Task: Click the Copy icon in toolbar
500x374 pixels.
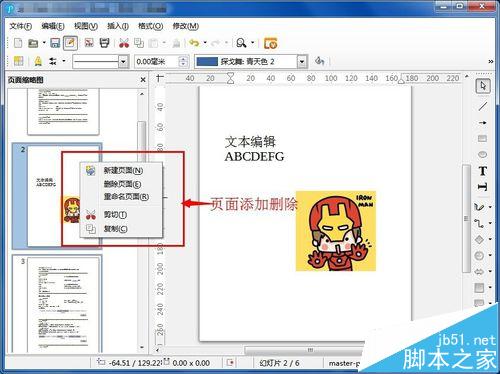Action: point(139,43)
